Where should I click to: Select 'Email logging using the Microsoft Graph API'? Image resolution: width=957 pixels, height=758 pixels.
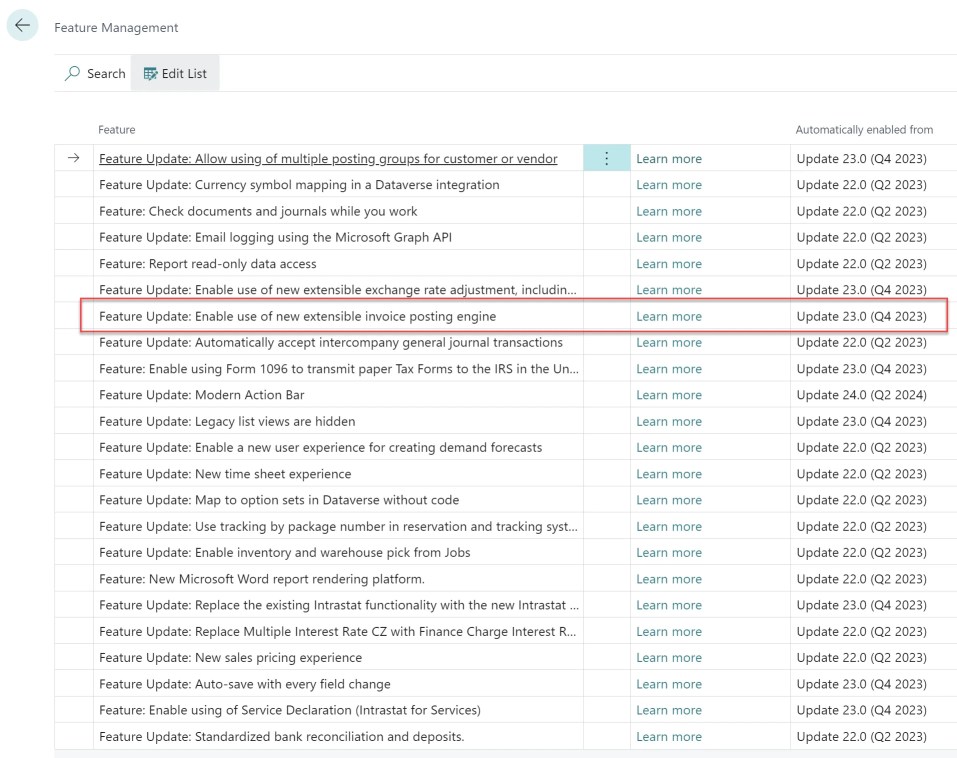click(x=275, y=237)
